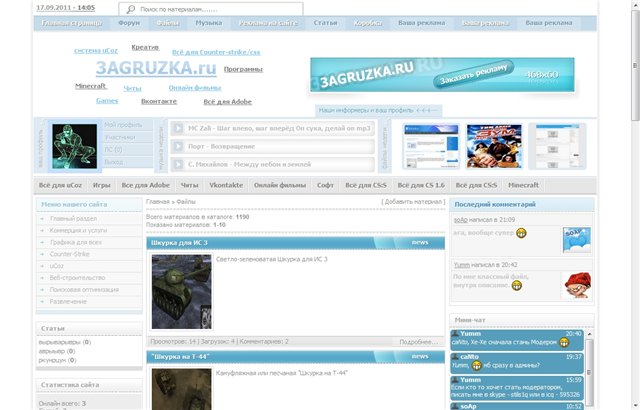Go to "Главная страница" in the top menu
This screenshot has width=640, height=410.
click(x=72, y=23)
